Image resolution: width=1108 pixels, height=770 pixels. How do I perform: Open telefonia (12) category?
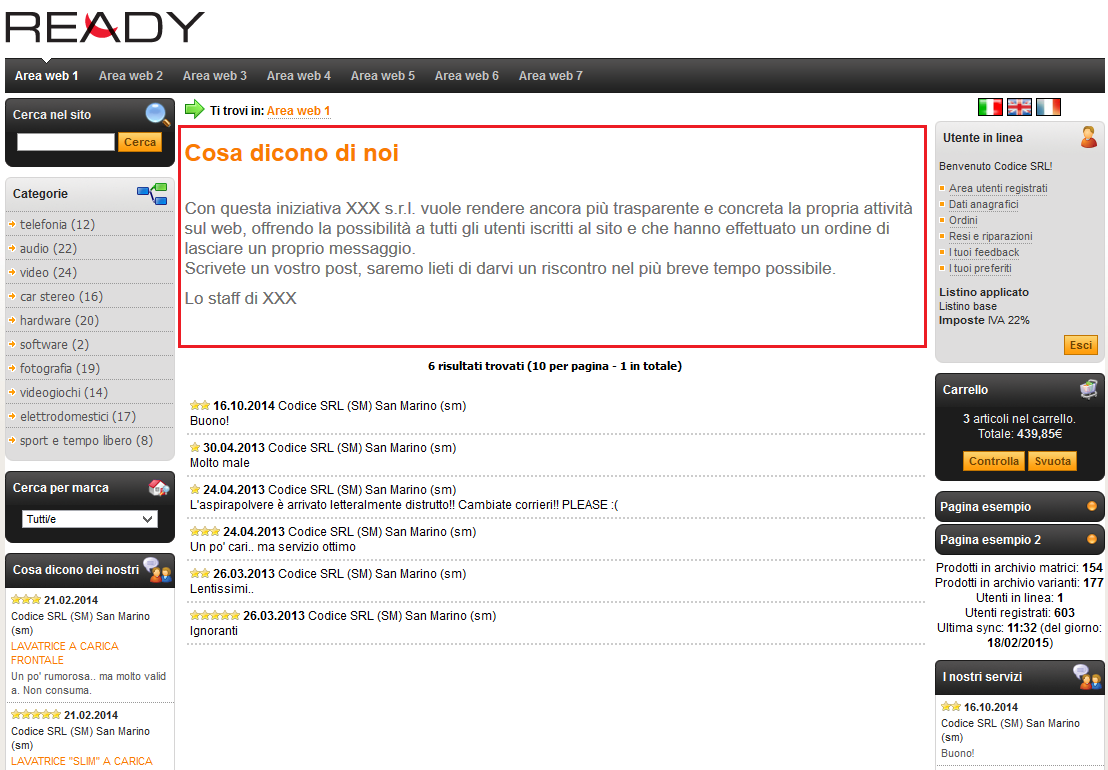57,225
